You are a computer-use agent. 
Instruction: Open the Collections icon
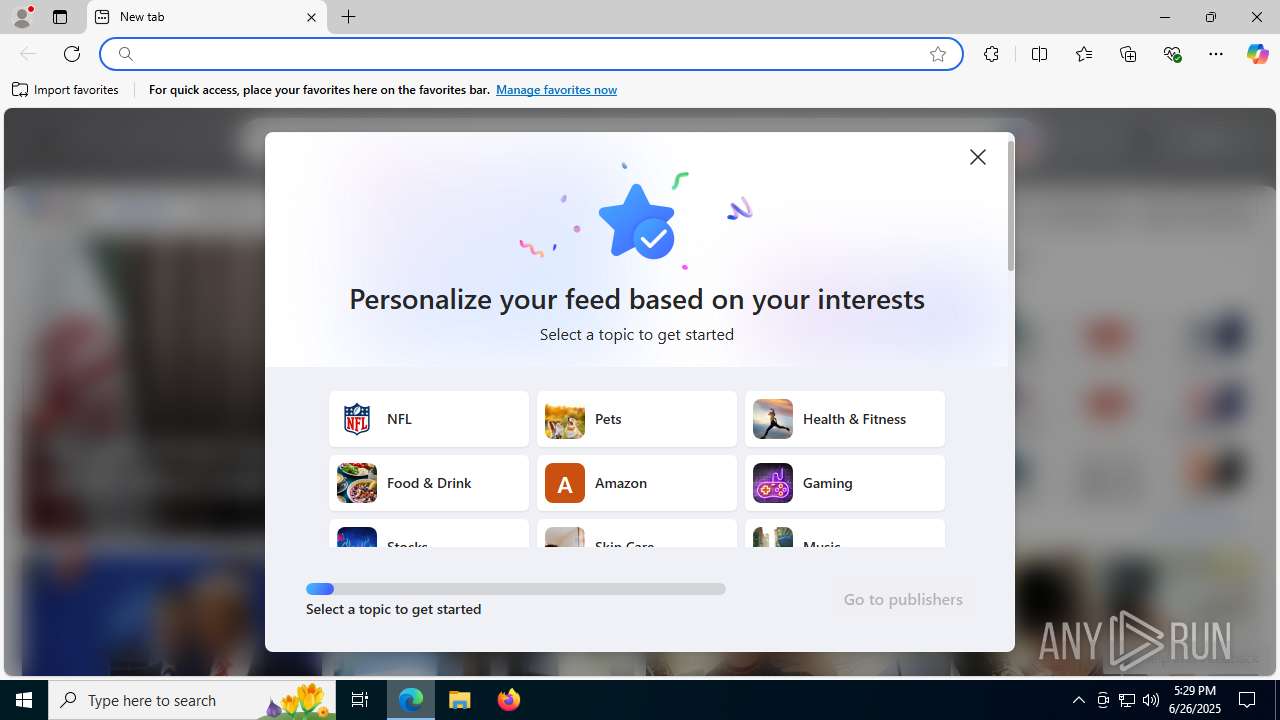coord(1128,54)
